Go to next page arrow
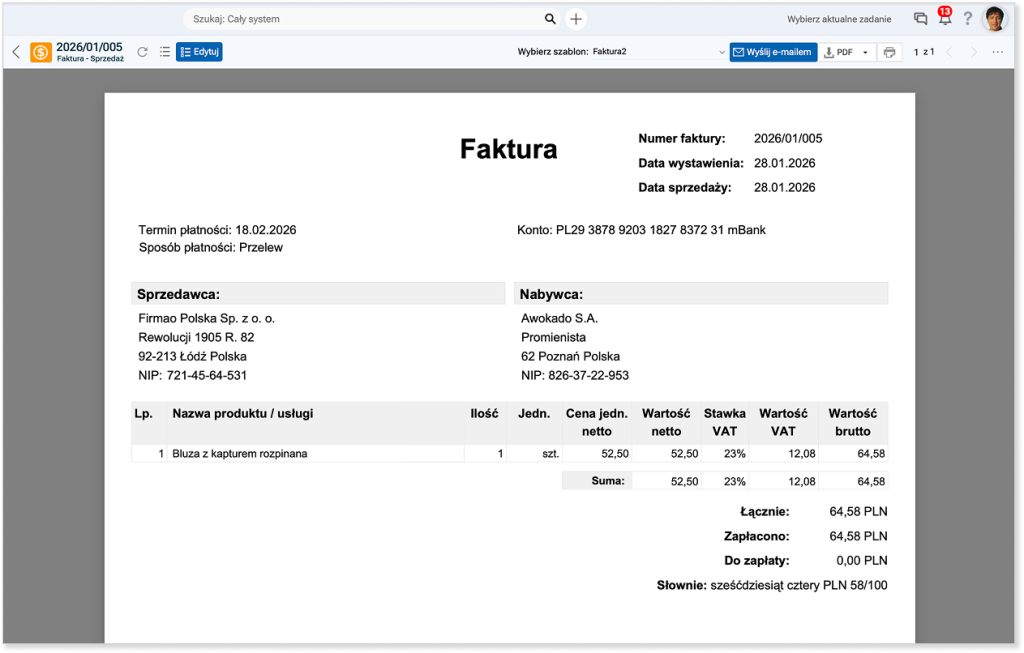Screen dimensions: 1024x653 (974, 52)
